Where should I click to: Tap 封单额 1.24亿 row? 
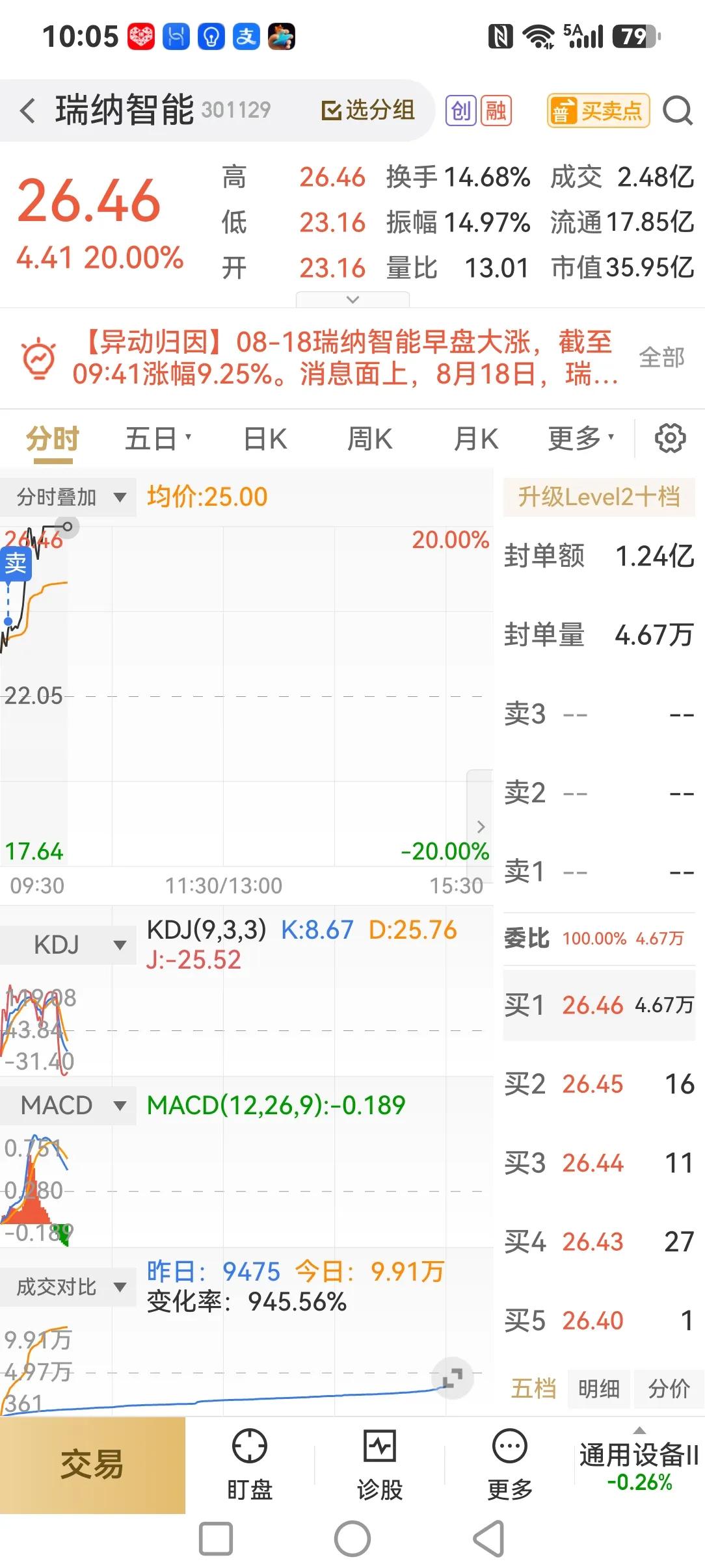coord(599,556)
